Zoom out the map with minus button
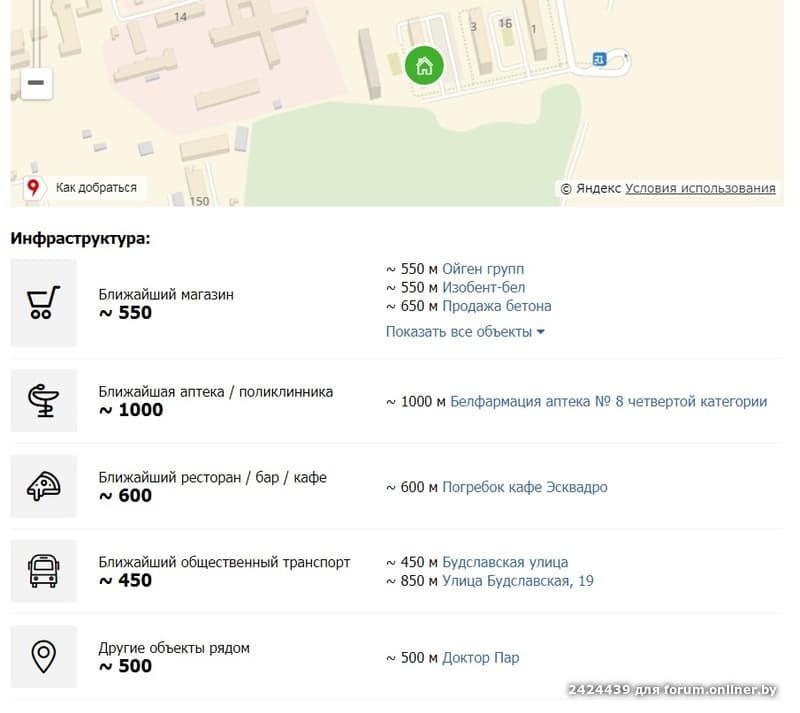 pyautogui.click(x=36, y=82)
